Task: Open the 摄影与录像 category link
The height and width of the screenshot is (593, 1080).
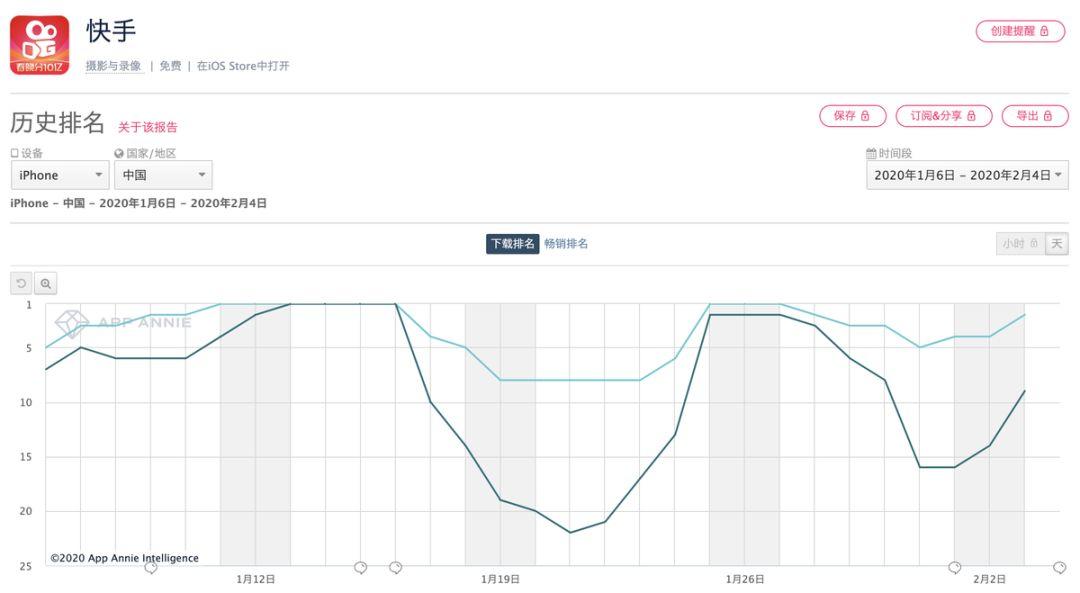Action: point(113,66)
